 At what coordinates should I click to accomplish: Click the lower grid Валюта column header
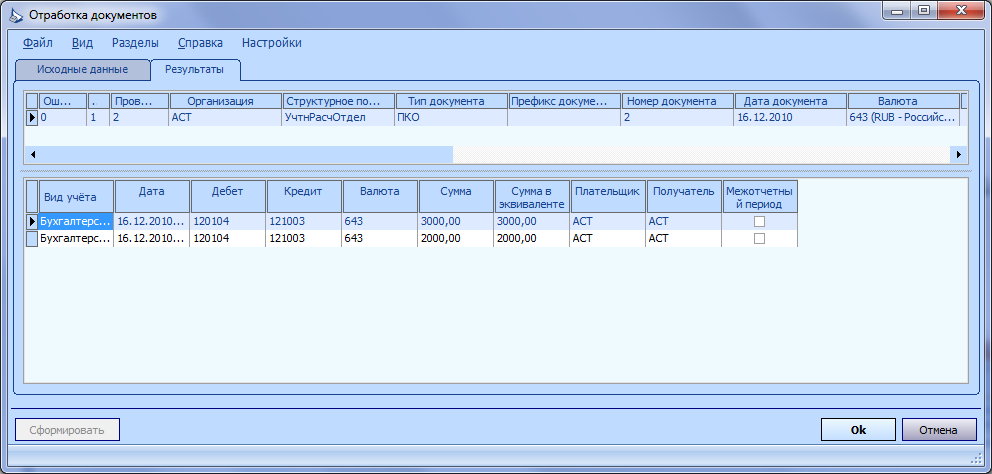[x=380, y=197]
